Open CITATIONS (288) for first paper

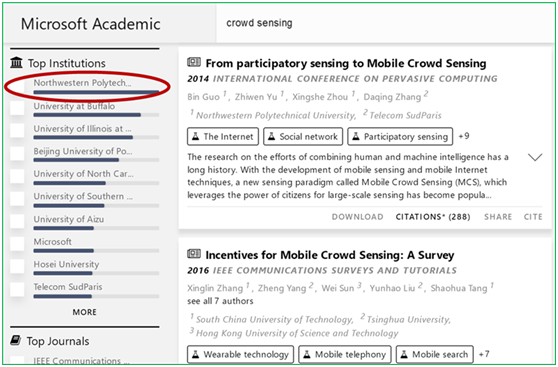click(x=433, y=217)
